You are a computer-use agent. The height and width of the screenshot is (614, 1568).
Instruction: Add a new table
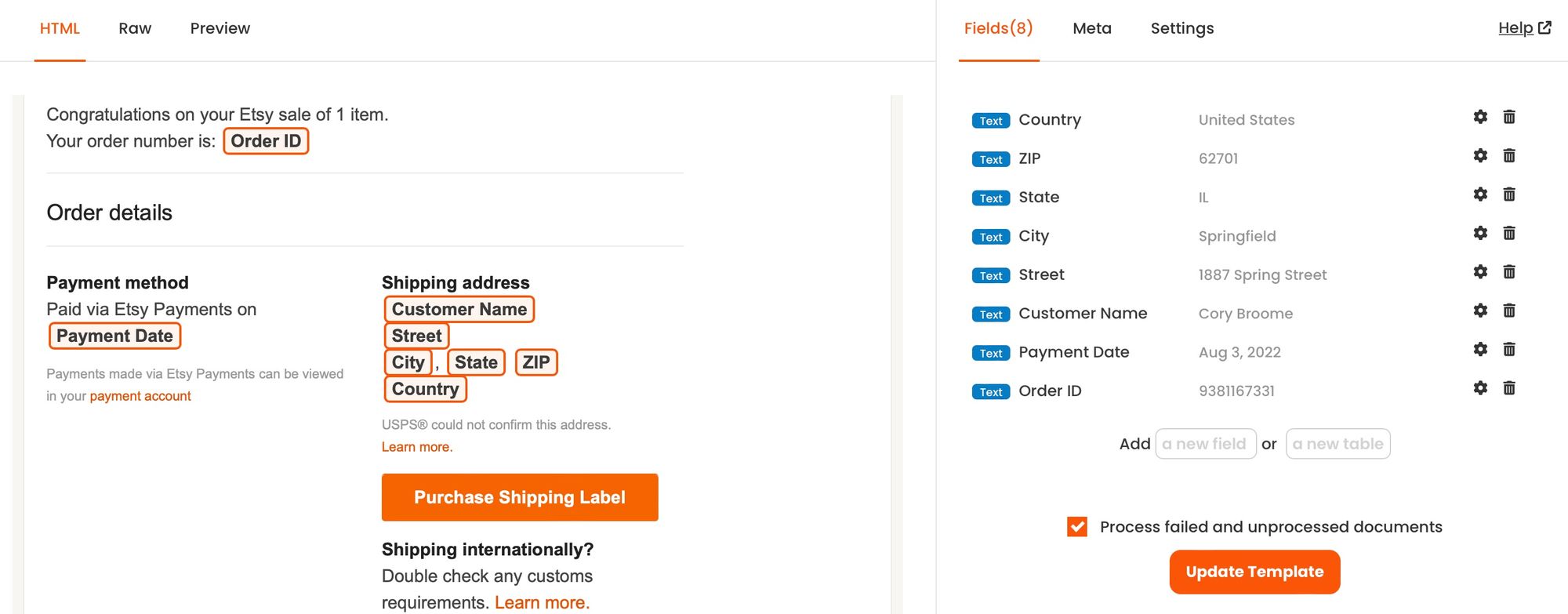pos(1338,444)
